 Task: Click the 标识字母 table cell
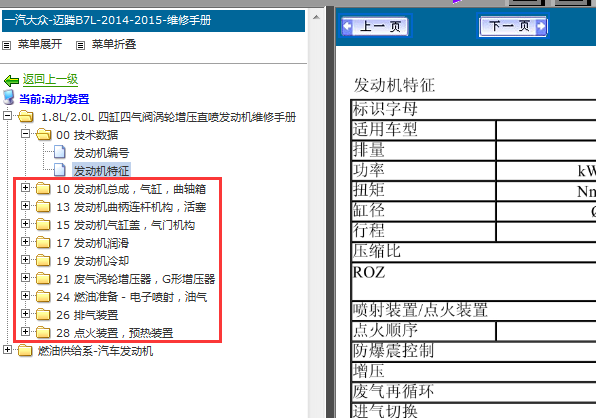473,110
